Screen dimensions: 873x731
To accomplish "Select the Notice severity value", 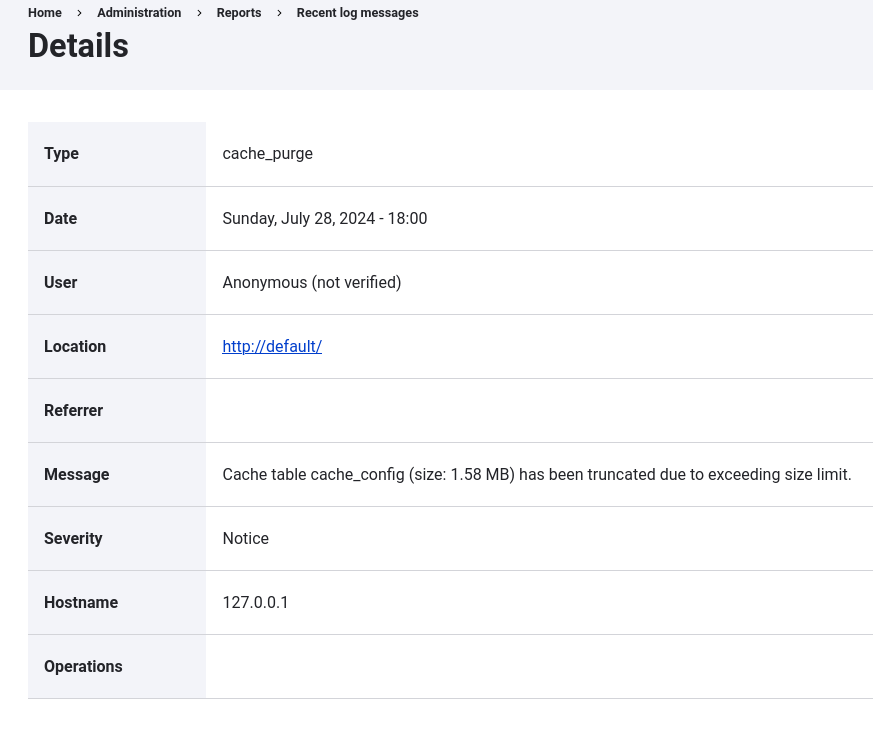I will pyautogui.click(x=245, y=538).
